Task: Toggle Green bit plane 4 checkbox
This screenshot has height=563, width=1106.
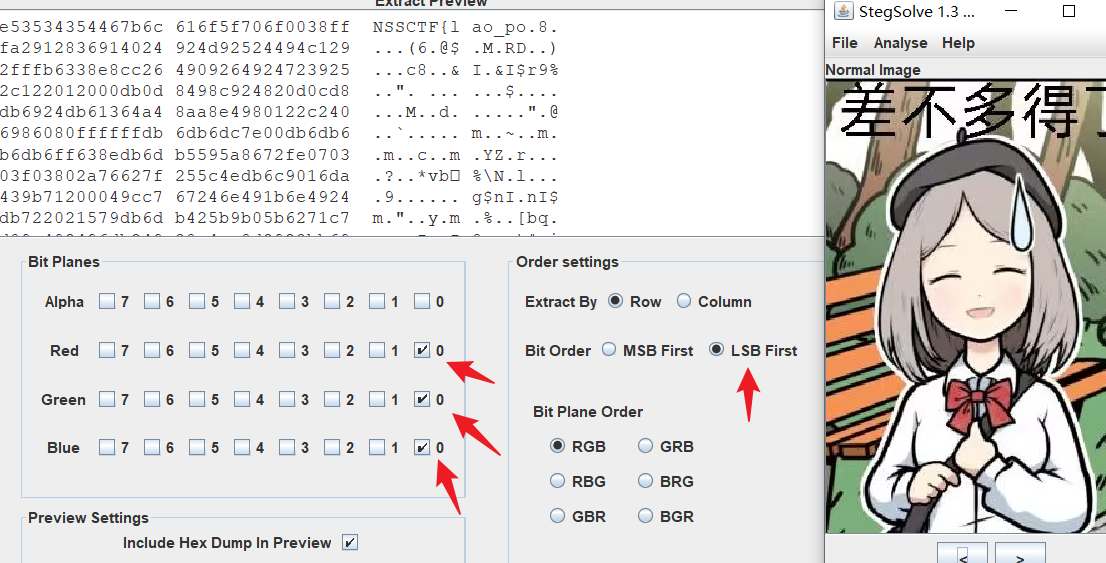Action: click(242, 399)
